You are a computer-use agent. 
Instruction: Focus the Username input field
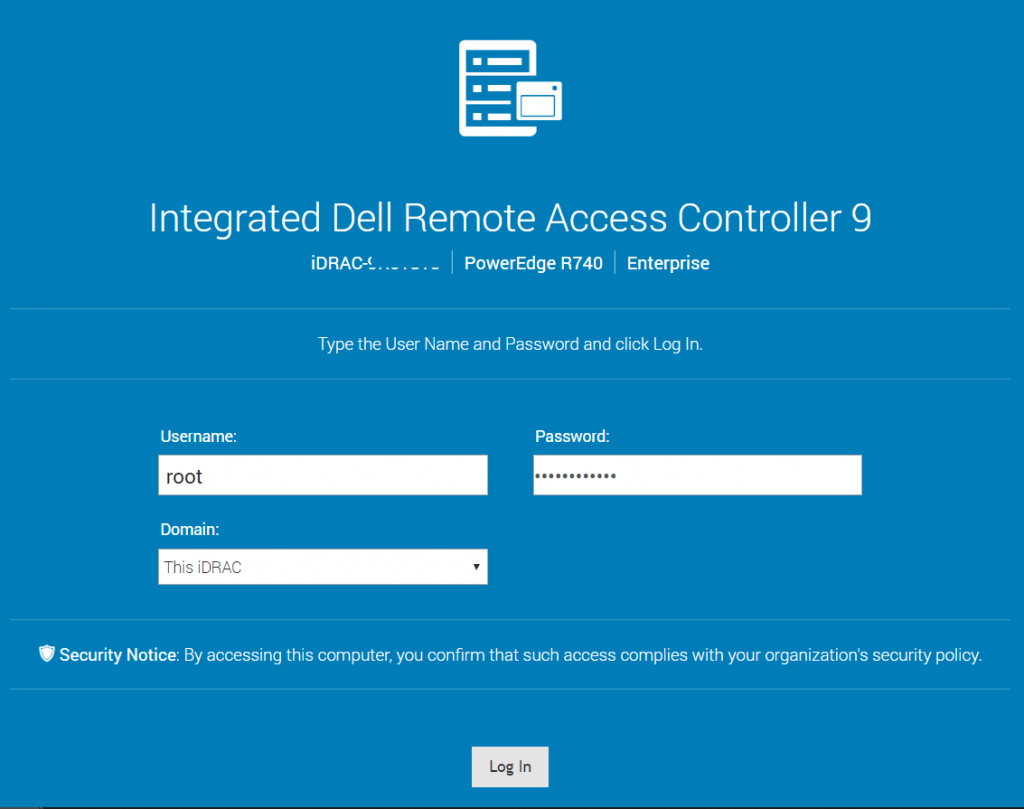click(x=322, y=476)
